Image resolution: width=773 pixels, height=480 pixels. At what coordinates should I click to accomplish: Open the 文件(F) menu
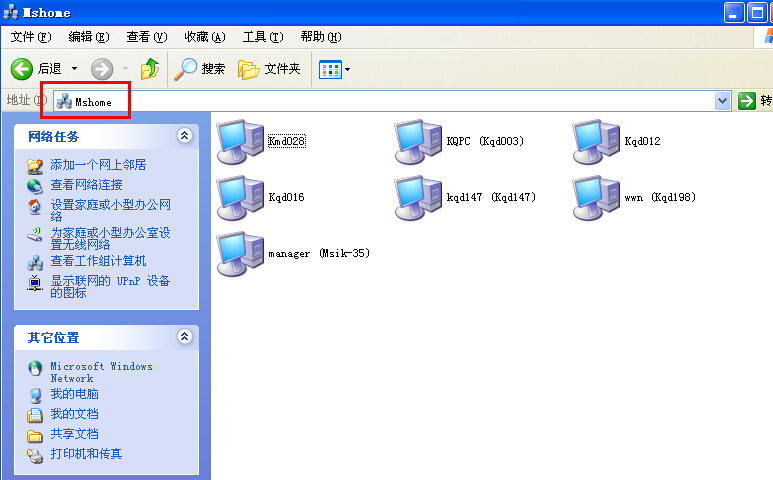click(30, 37)
